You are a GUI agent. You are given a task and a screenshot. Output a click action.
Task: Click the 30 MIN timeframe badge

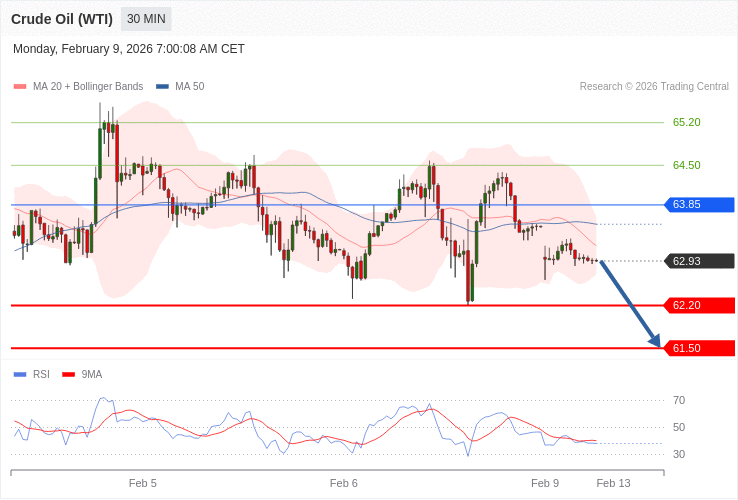click(146, 19)
